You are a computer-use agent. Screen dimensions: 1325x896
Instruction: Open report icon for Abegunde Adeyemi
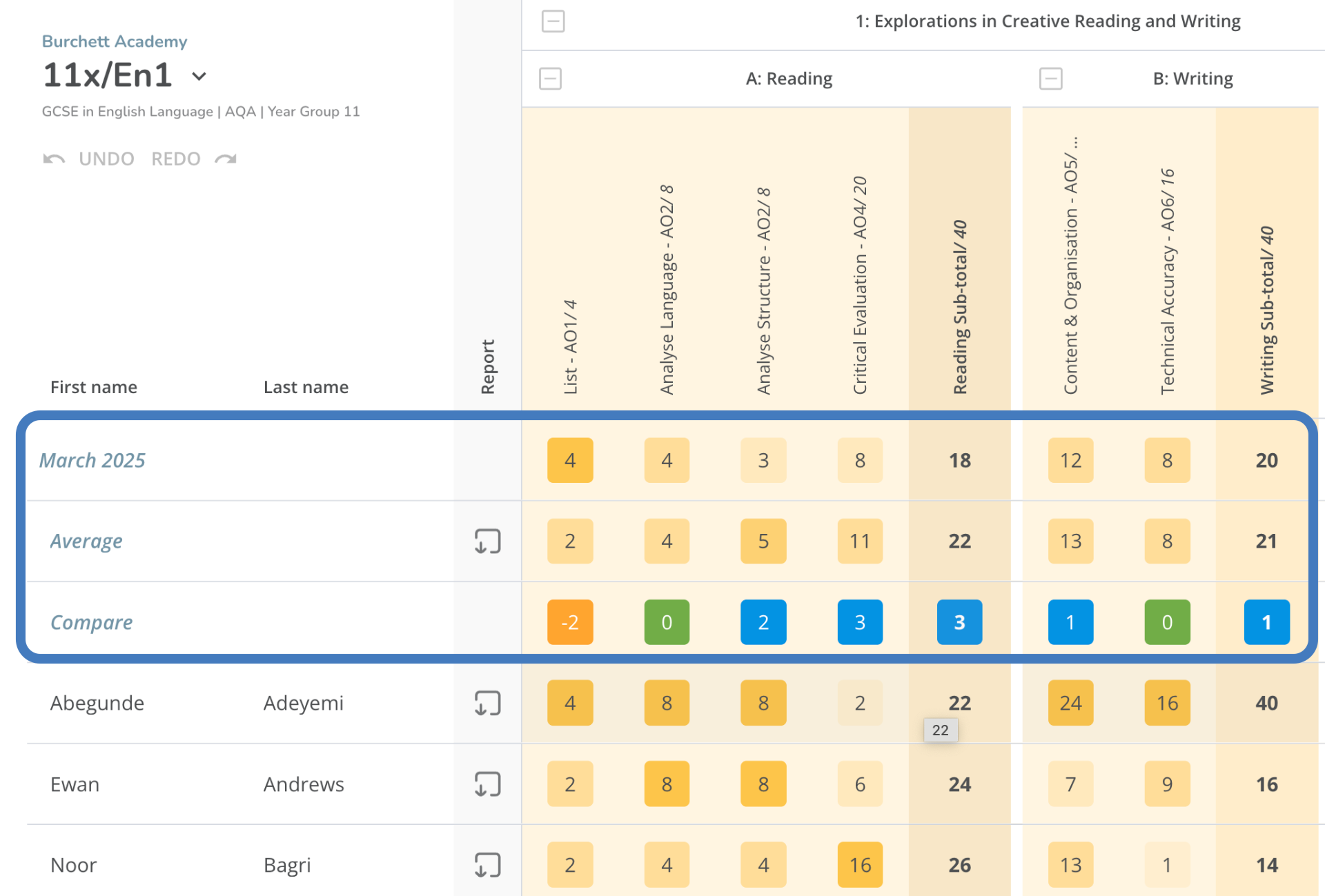click(487, 704)
